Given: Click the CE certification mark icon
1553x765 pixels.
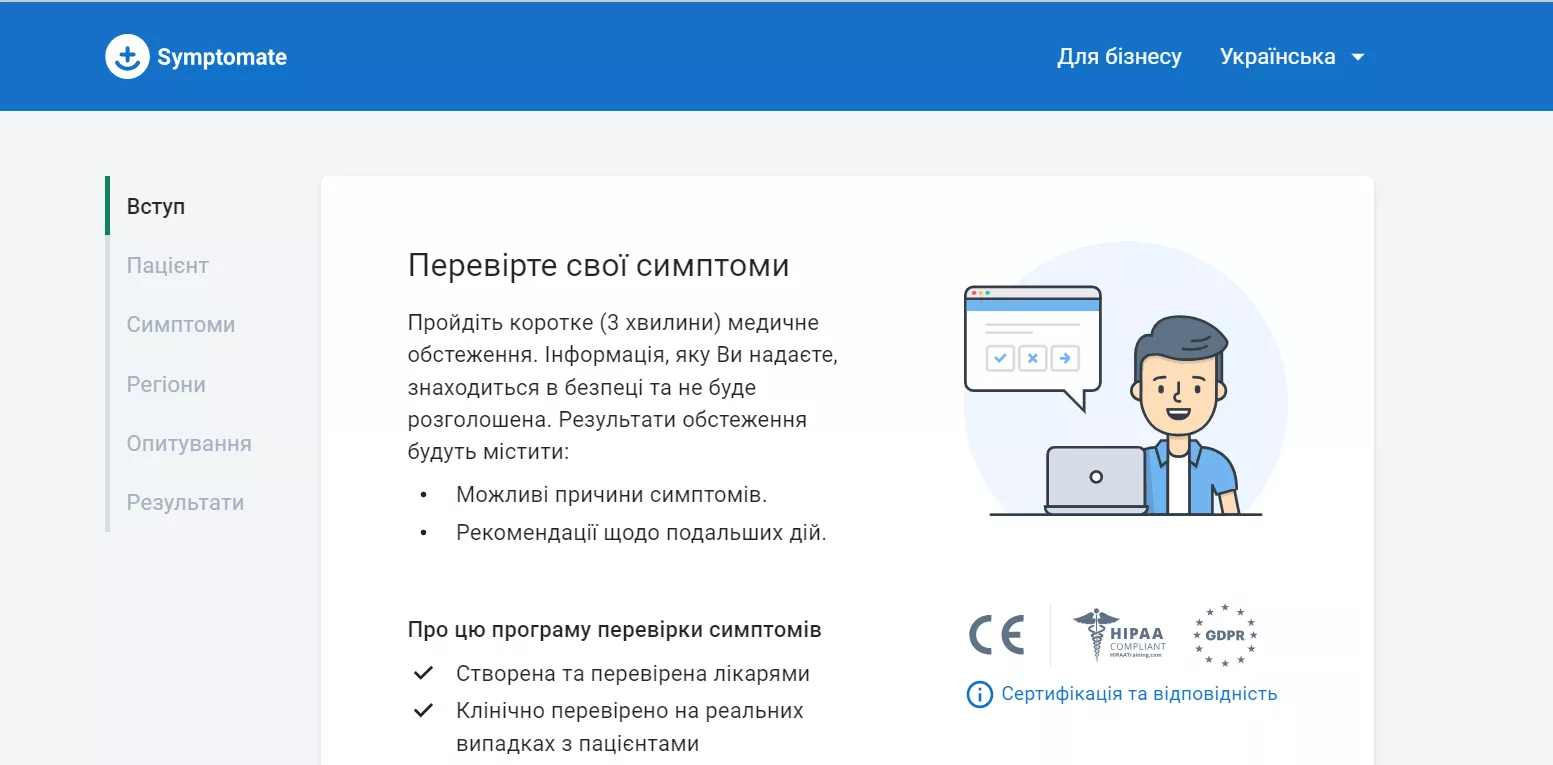Looking at the screenshot, I should pyautogui.click(x=996, y=635).
